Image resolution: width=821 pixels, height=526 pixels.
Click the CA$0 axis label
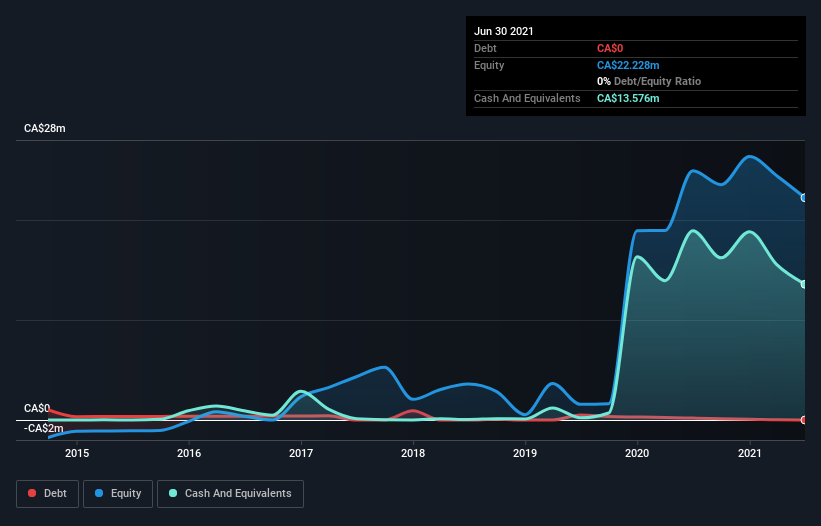click(x=37, y=408)
